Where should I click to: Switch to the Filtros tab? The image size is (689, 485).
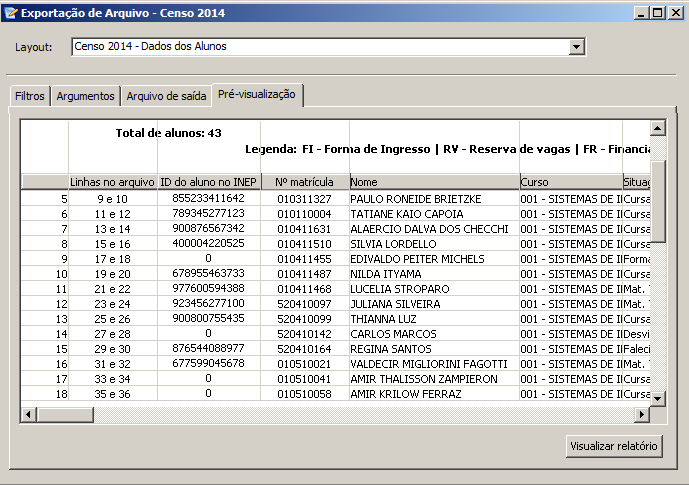[29, 97]
